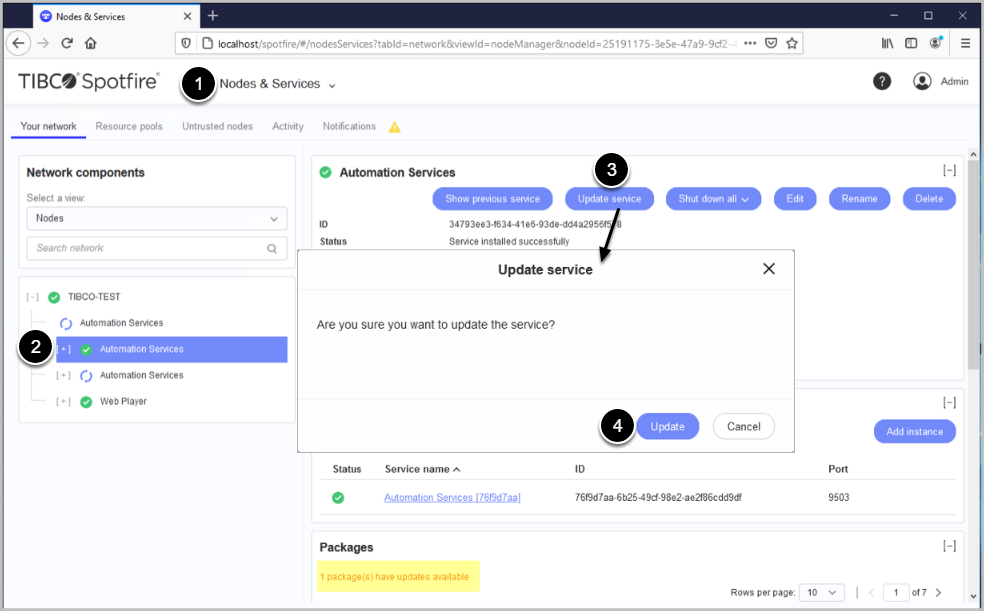This screenshot has width=984, height=611.
Task: Click the TIBCO Spotfire logo
Action: (88, 82)
